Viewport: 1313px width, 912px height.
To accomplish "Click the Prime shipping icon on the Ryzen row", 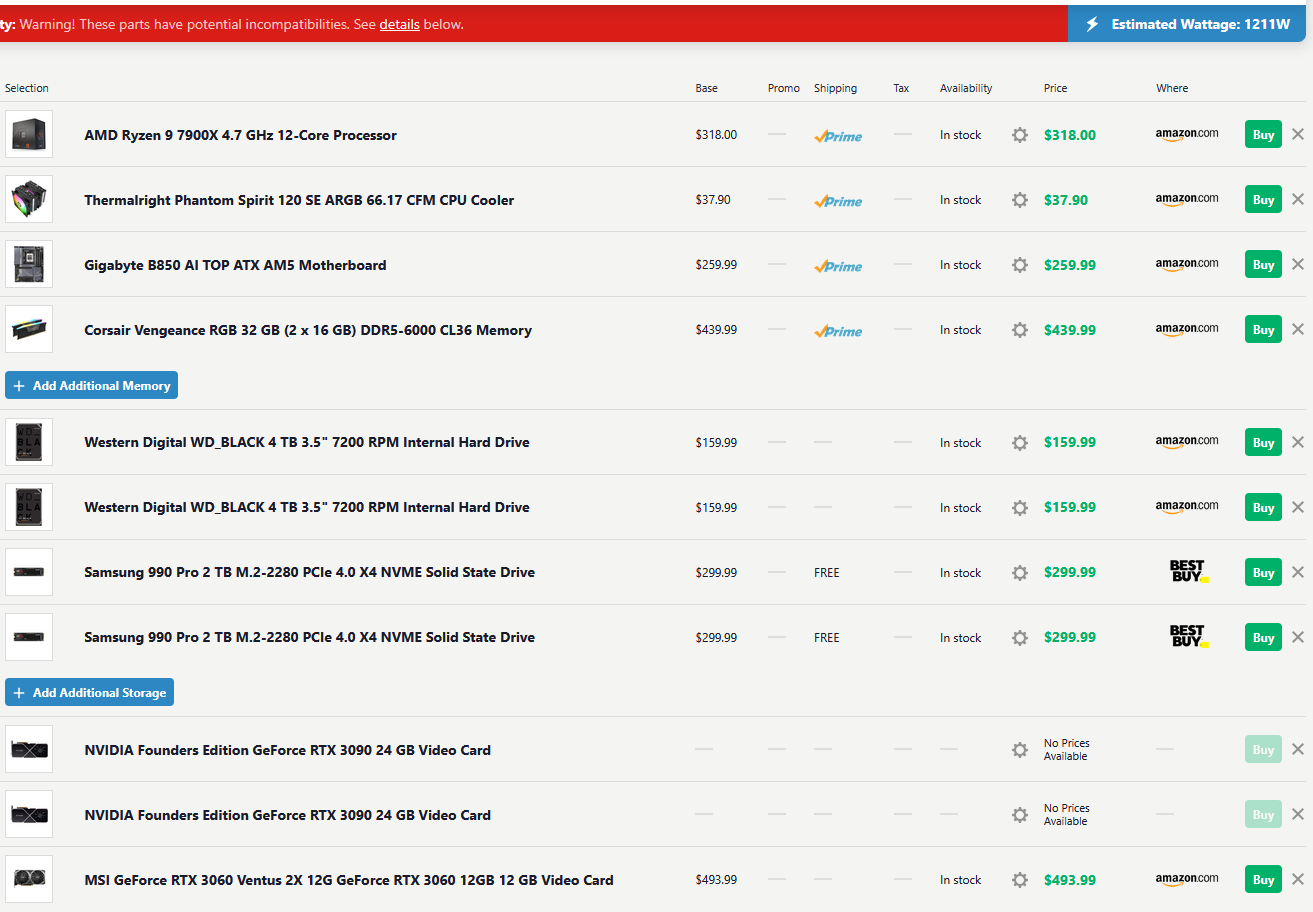I will (838, 136).
